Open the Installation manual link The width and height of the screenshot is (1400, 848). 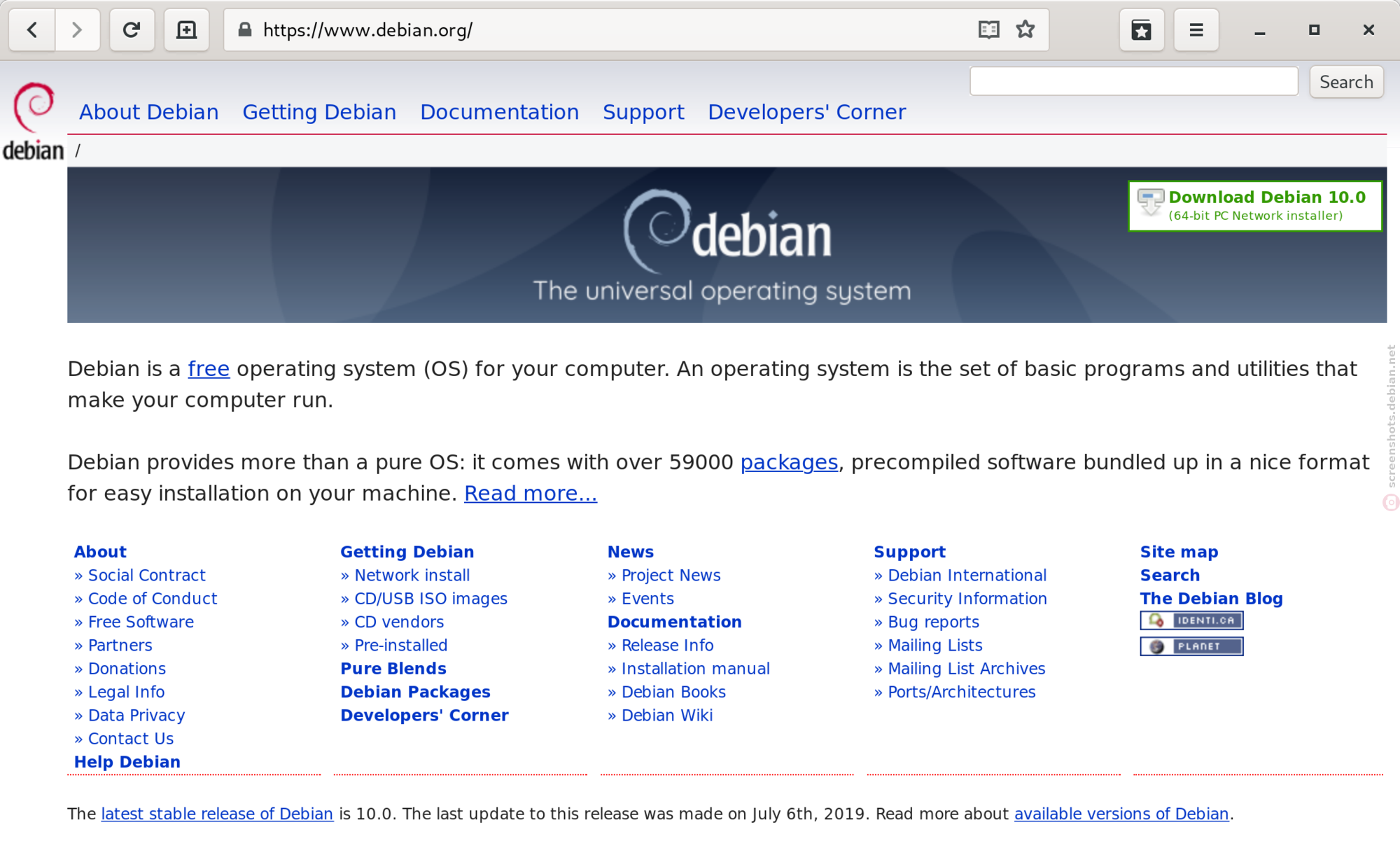coord(696,669)
